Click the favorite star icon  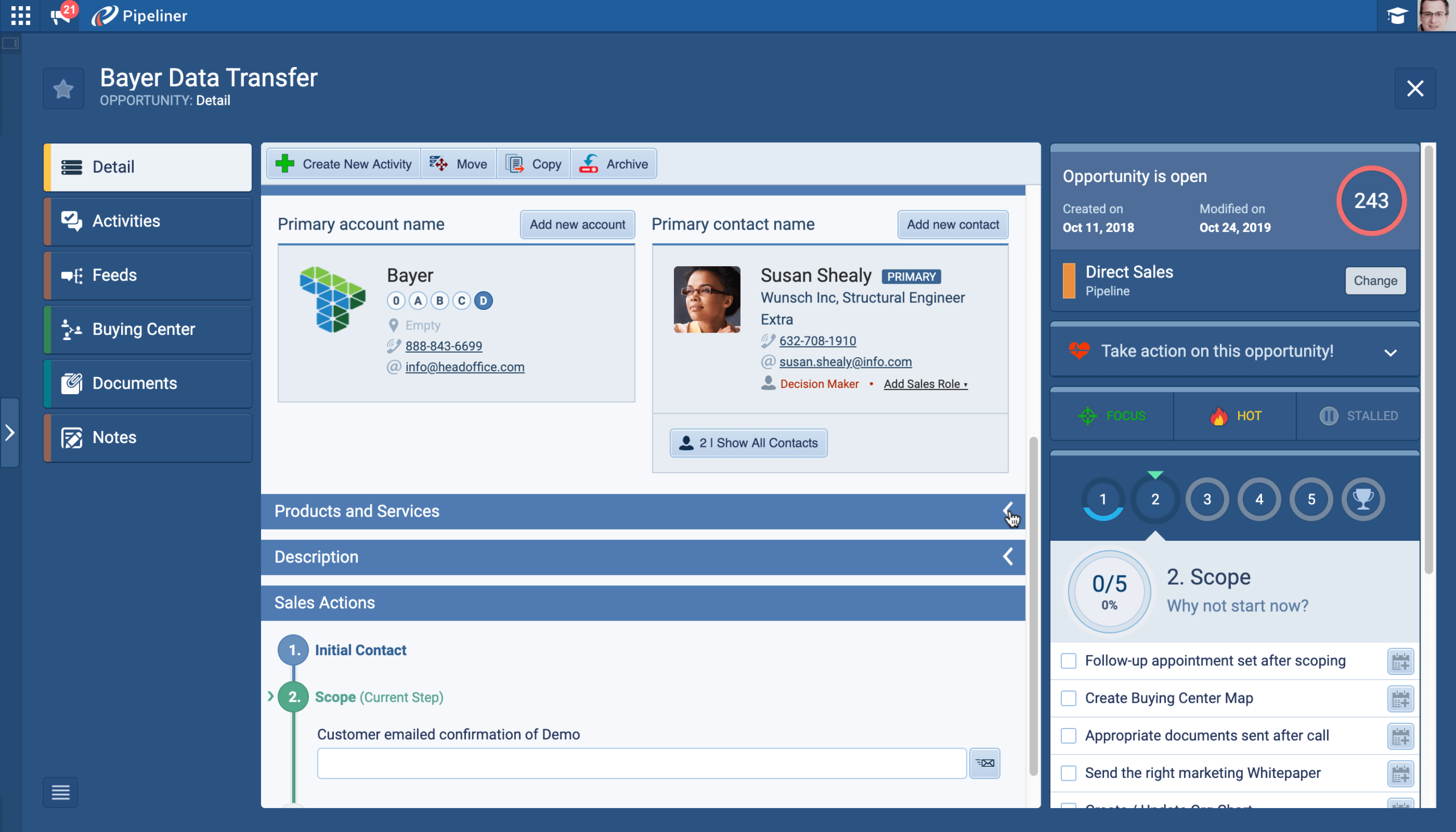coord(63,89)
